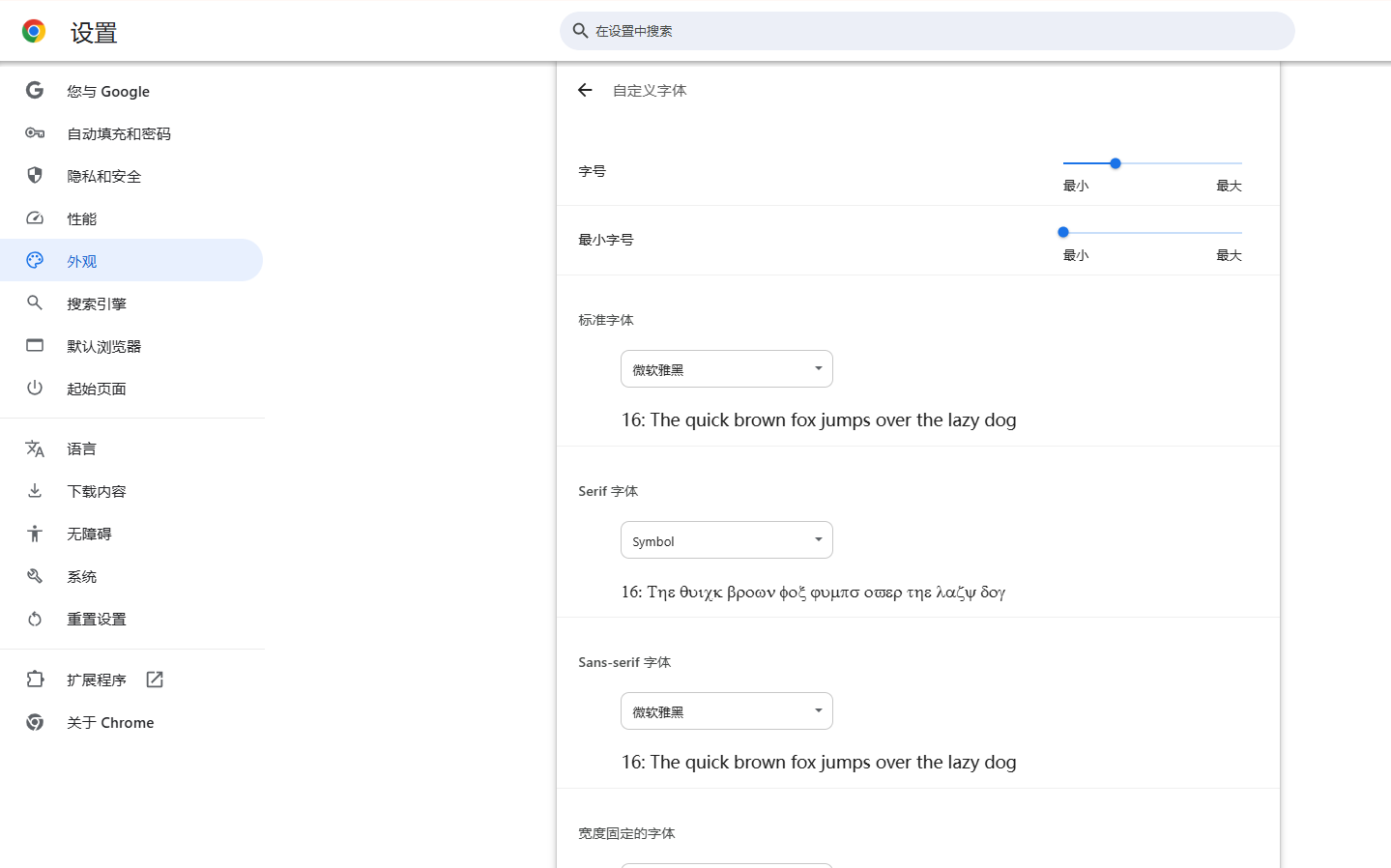Click the 宽度固定的字体 label

coord(626,833)
